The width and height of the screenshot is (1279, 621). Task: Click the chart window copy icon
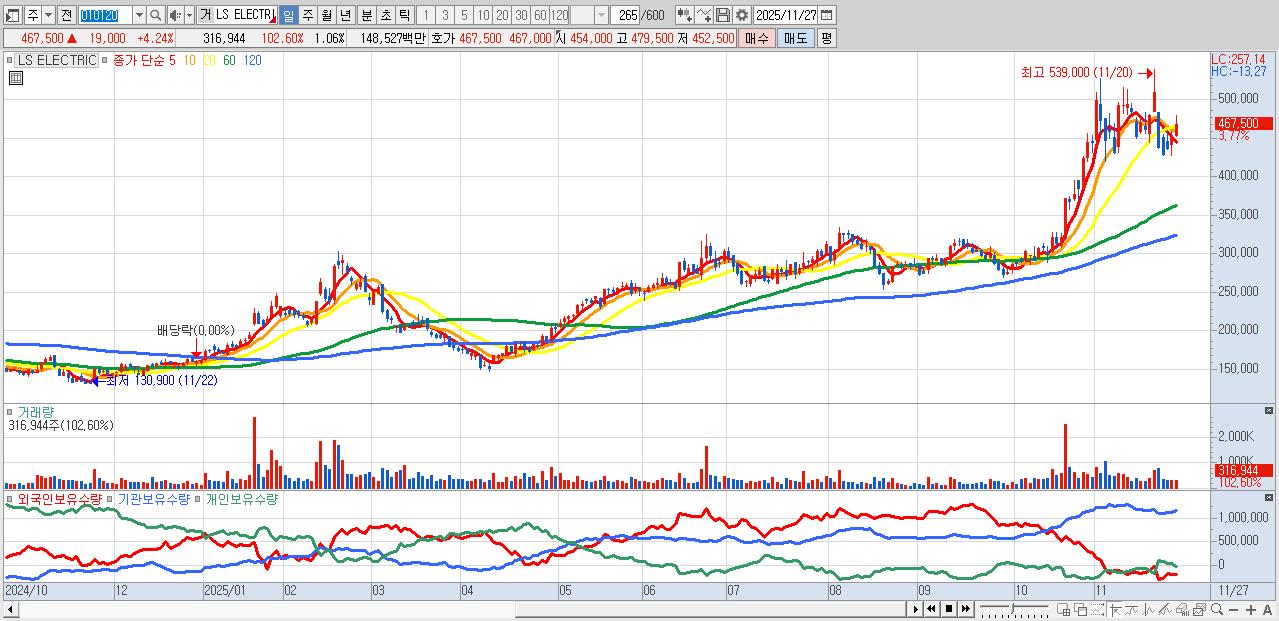point(1199,609)
